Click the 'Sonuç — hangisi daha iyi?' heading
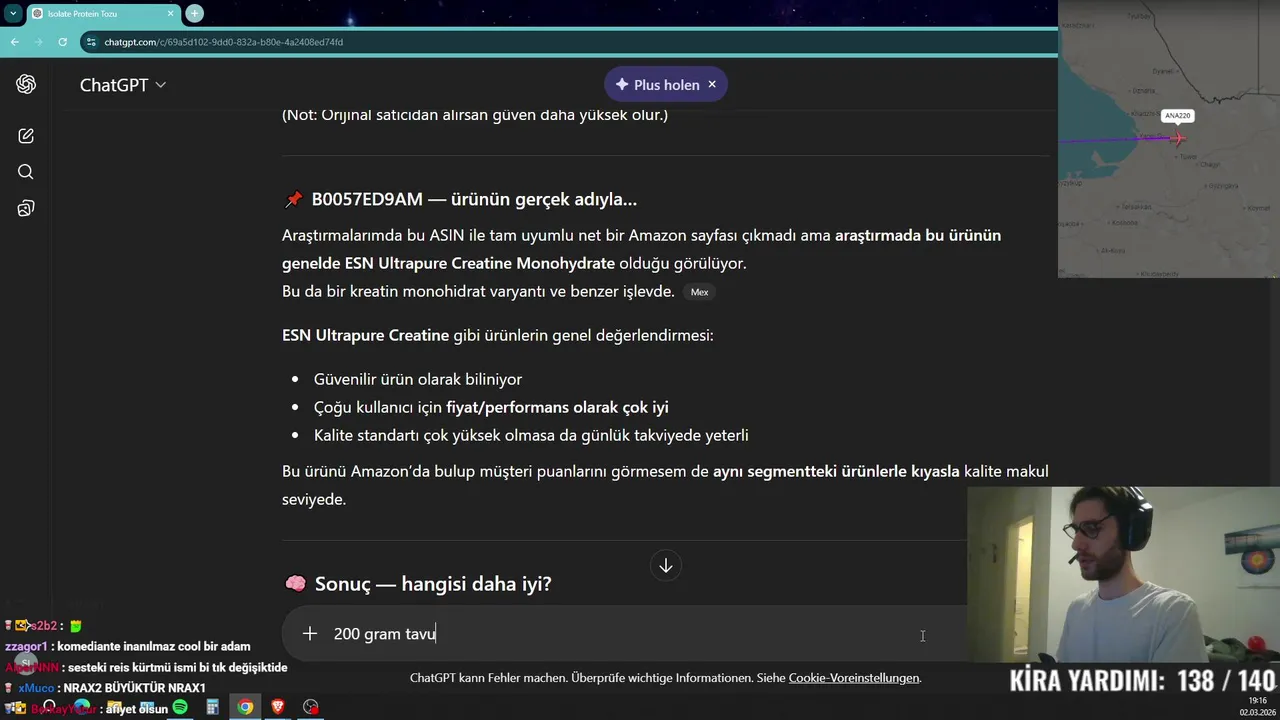The height and width of the screenshot is (720, 1280). (433, 584)
